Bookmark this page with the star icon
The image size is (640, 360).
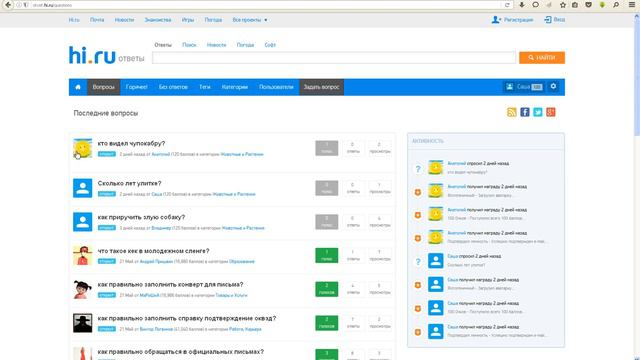[563, 5]
